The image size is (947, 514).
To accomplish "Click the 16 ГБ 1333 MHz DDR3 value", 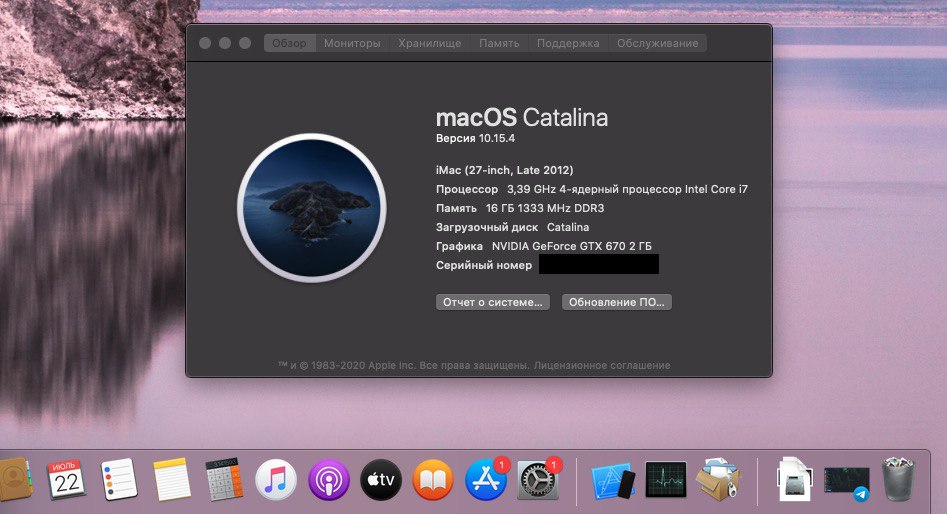I will point(545,208).
